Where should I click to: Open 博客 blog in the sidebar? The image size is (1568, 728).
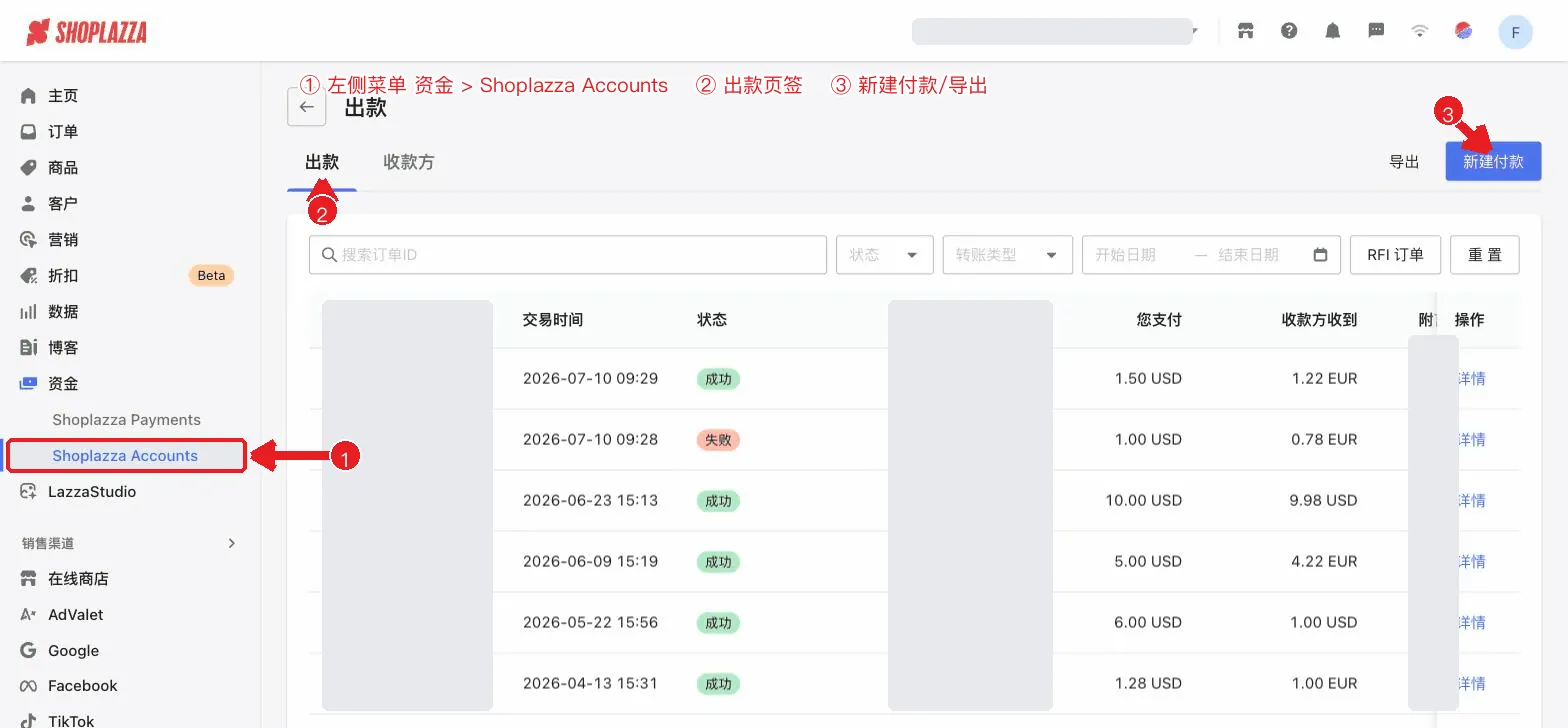click(x=63, y=348)
